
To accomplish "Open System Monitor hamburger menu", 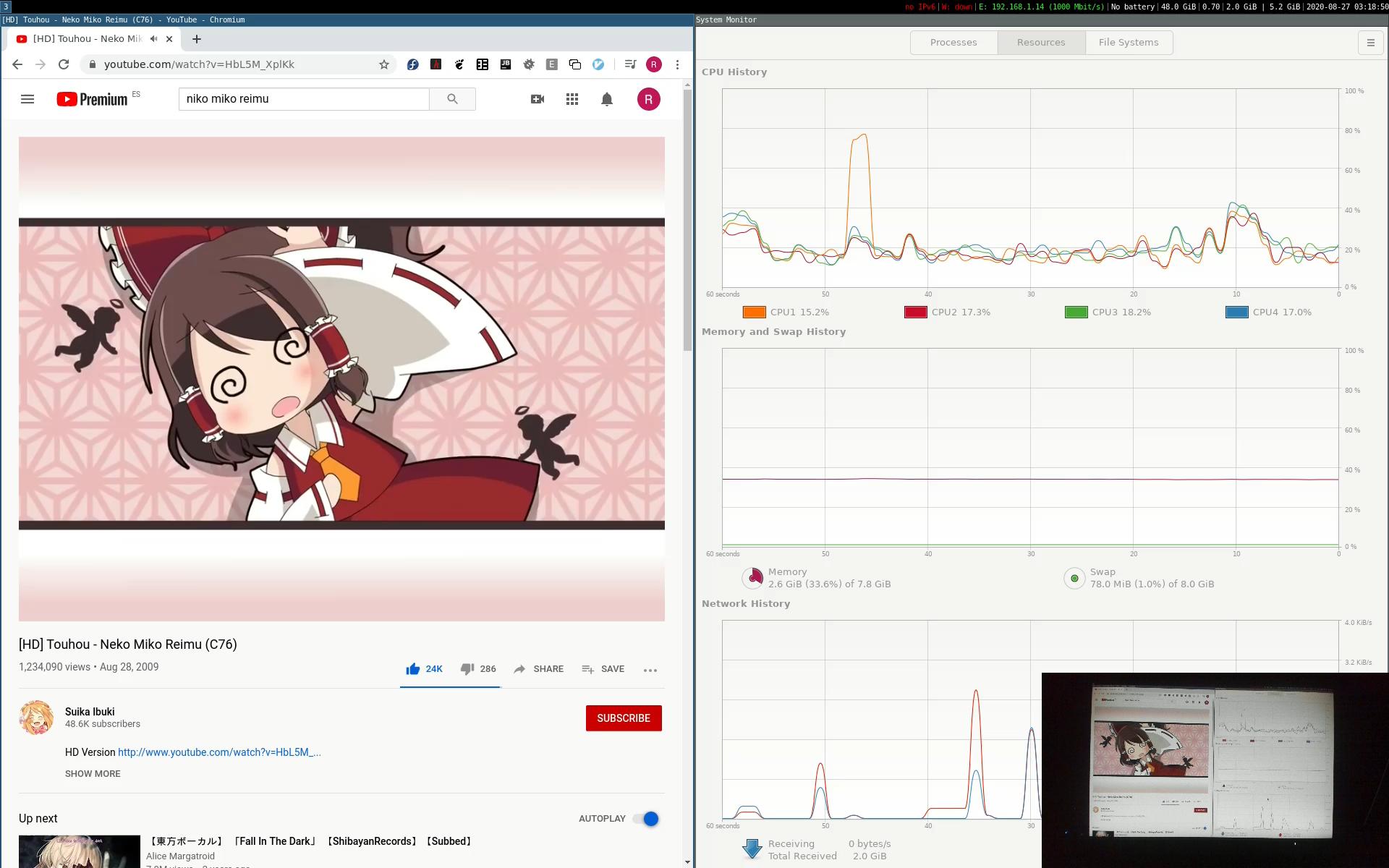I will [1370, 43].
